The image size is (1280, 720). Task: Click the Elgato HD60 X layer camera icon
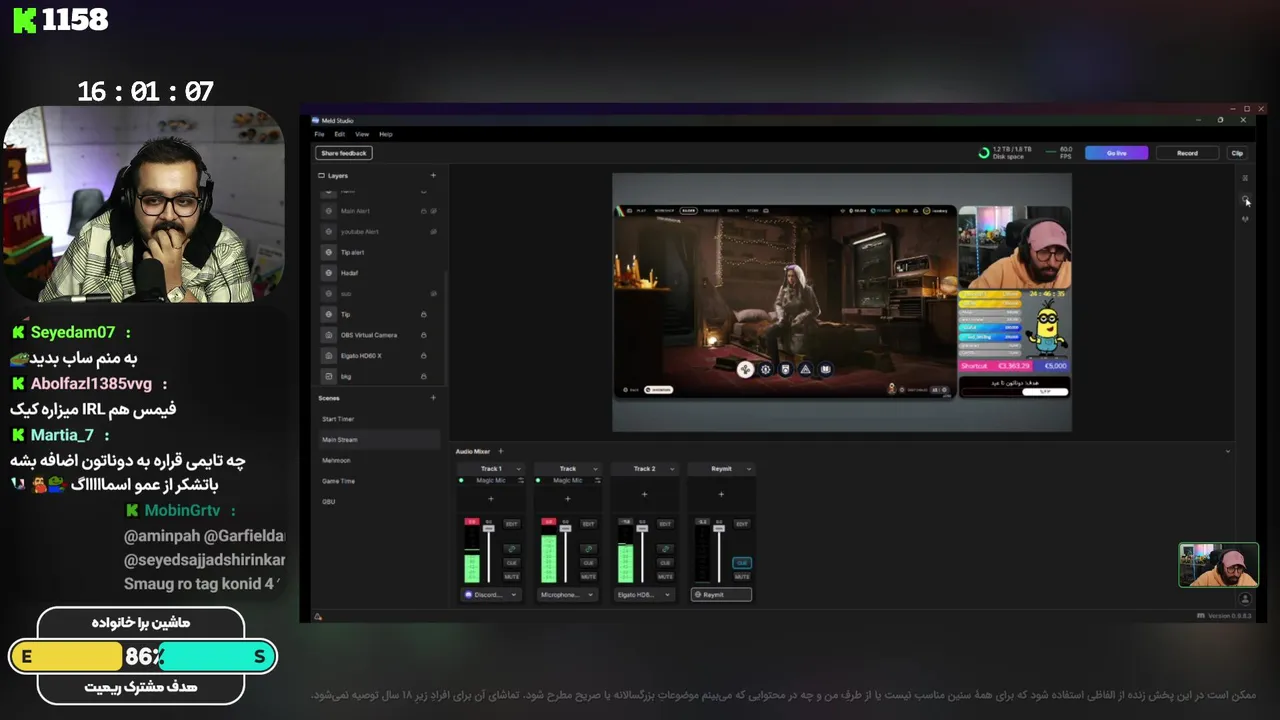329,355
